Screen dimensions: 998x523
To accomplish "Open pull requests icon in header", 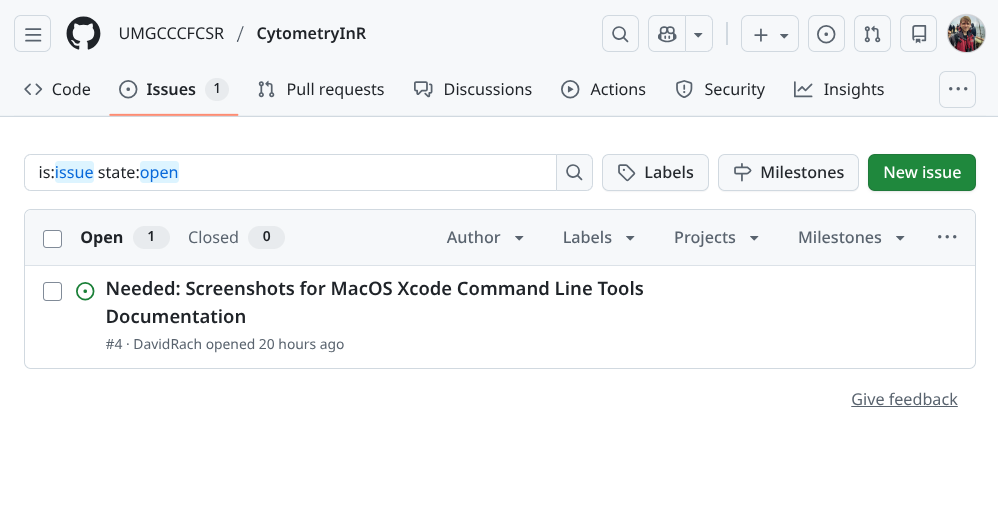I will pos(872,34).
